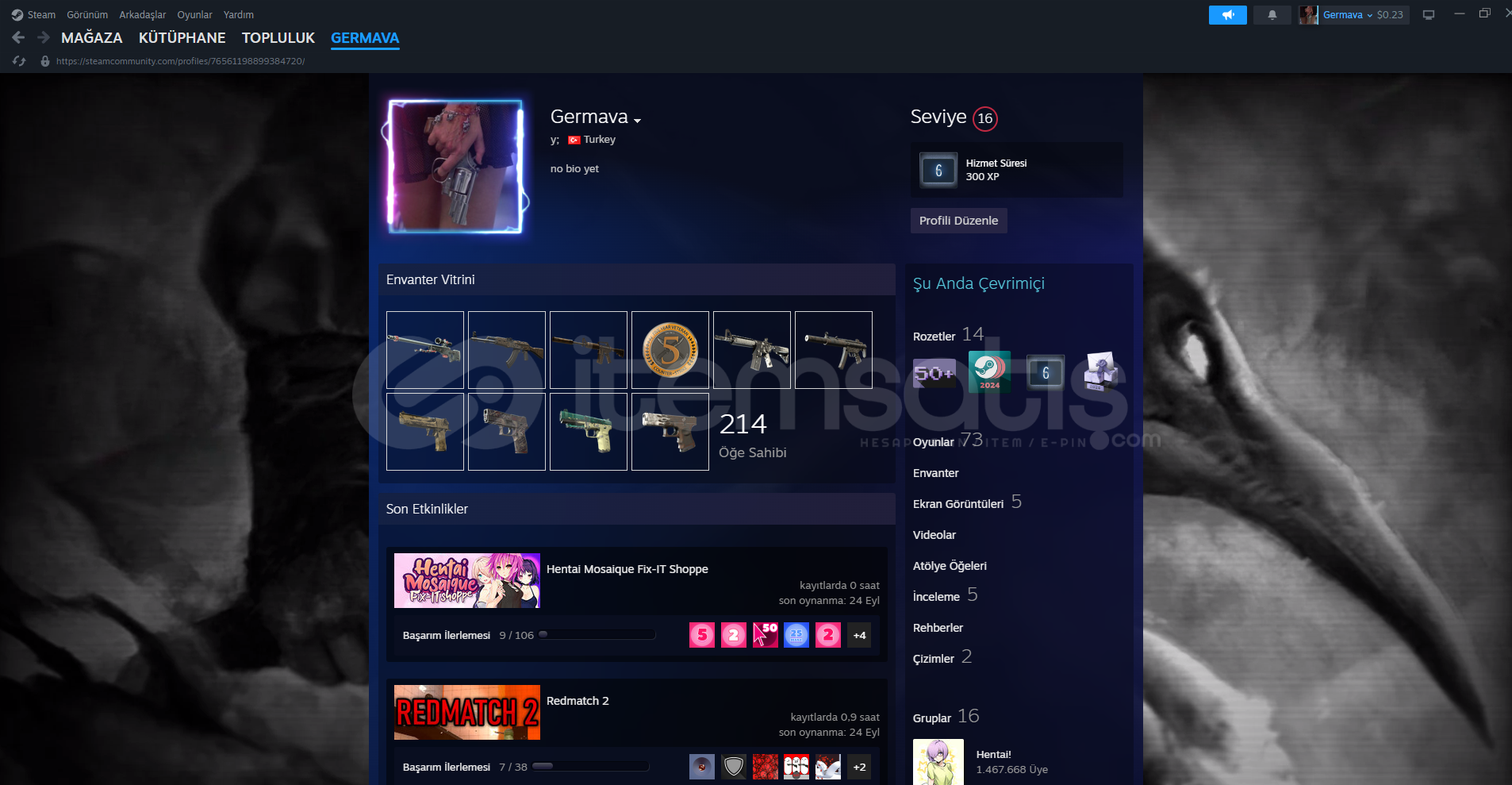Open the Atölye Öğeleri link
The image size is (1512, 785).
coord(950,566)
